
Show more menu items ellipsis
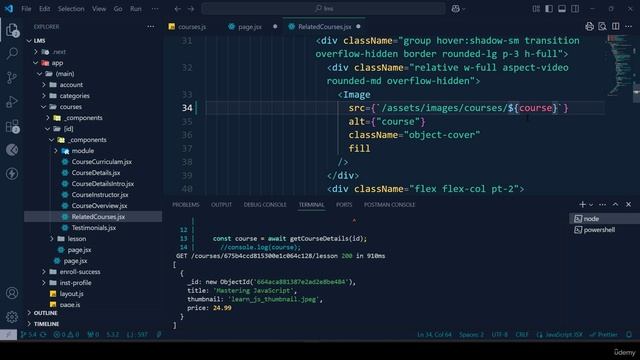click(155, 9)
